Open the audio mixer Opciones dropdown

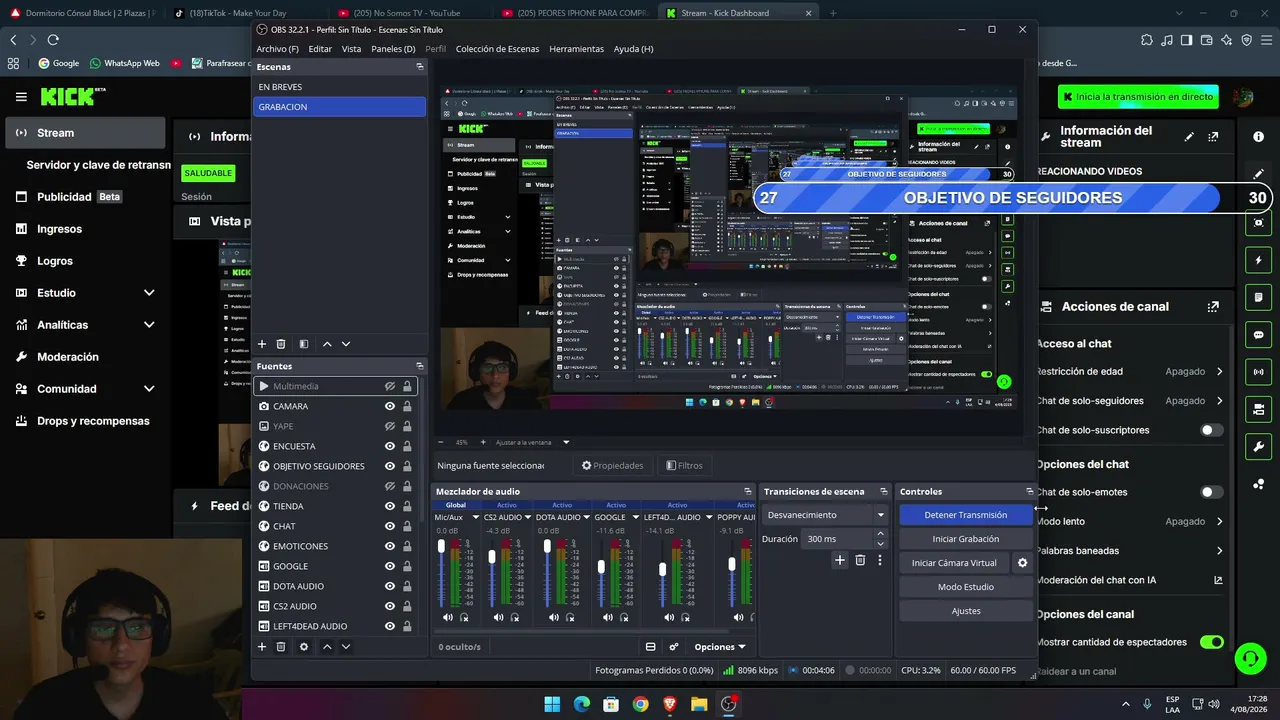click(x=720, y=647)
